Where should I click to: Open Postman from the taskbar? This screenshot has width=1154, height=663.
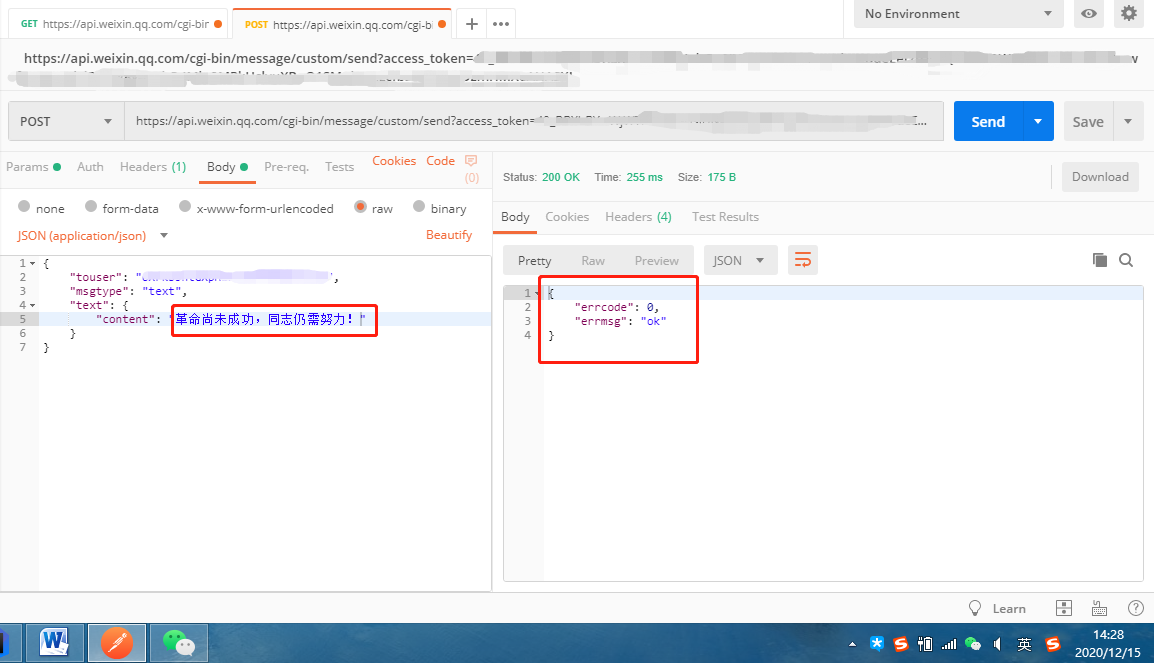[116, 643]
